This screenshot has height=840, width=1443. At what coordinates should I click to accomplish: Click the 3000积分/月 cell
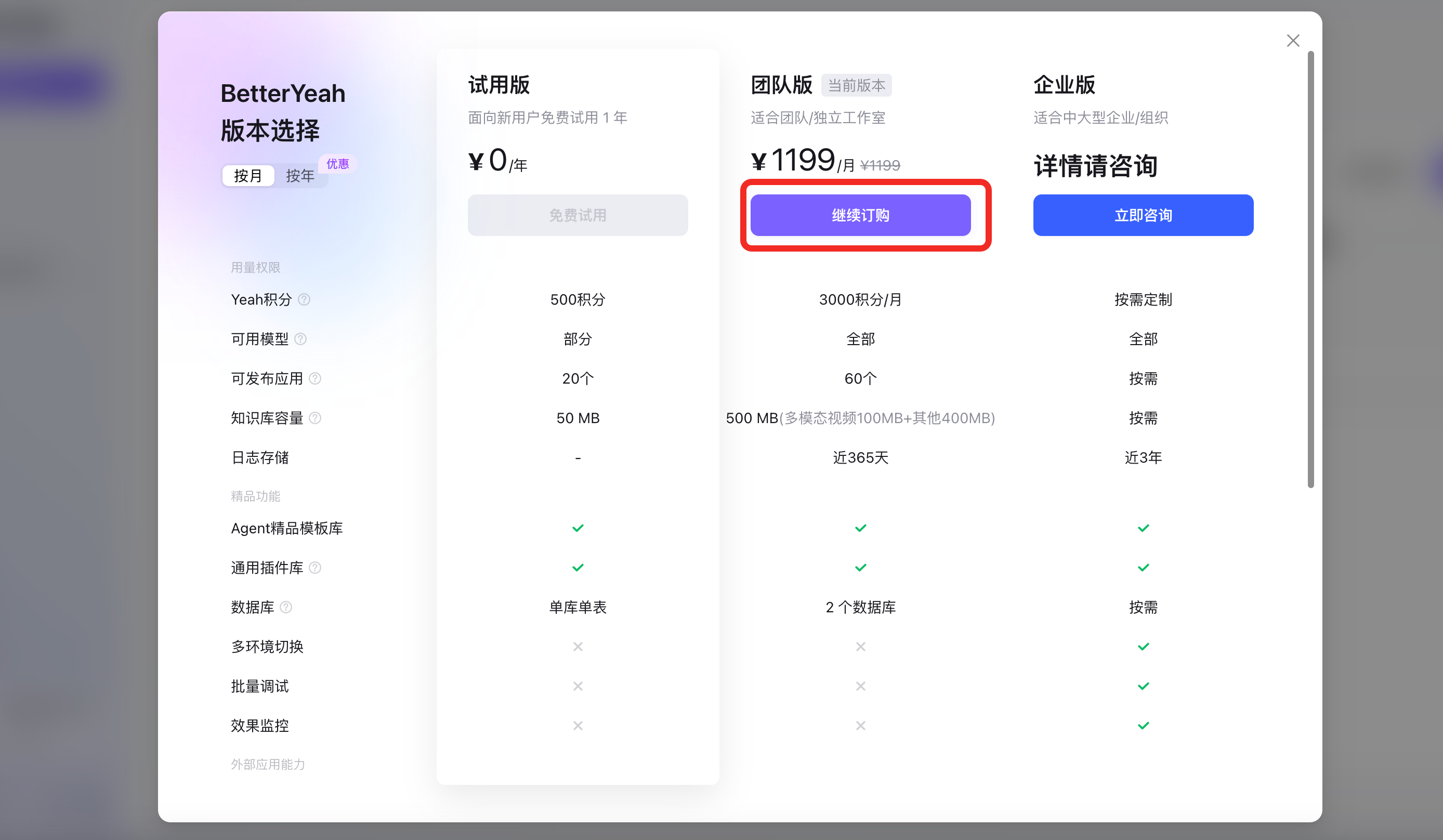860,299
